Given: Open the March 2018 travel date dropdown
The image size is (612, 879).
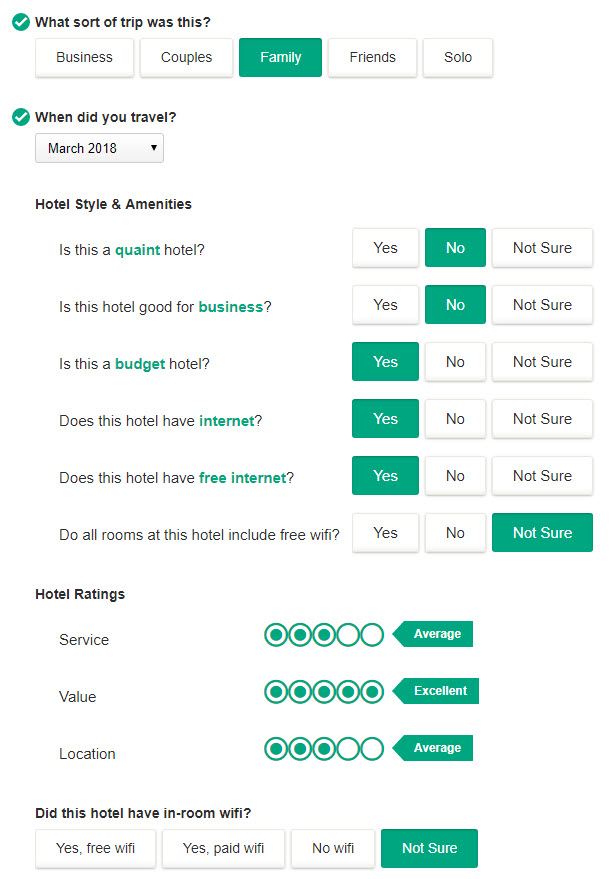Looking at the screenshot, I should 99,148.
